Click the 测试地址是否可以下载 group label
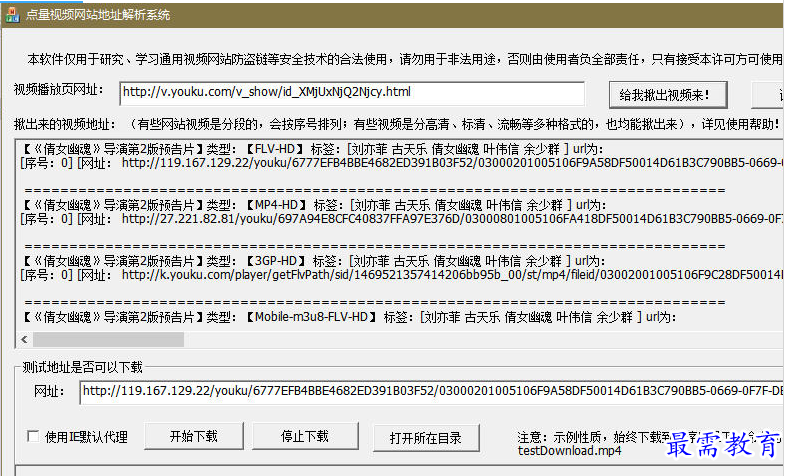 [82, 367]
